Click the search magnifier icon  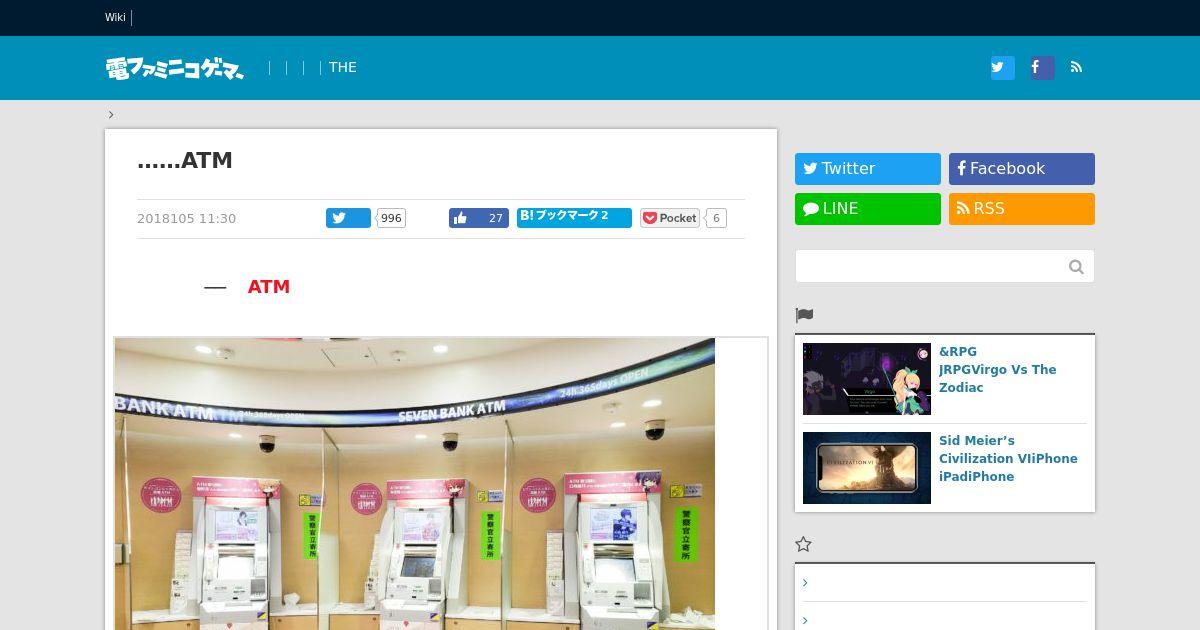click(1076, 266)
